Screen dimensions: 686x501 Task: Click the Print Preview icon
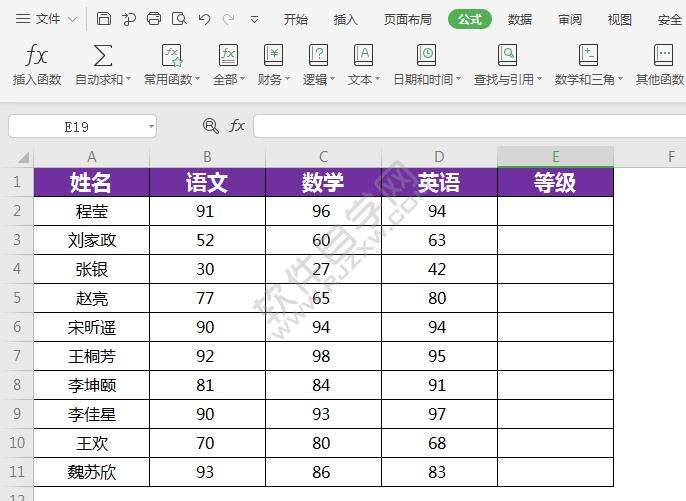pyautogui.click(x=179, y=19)
